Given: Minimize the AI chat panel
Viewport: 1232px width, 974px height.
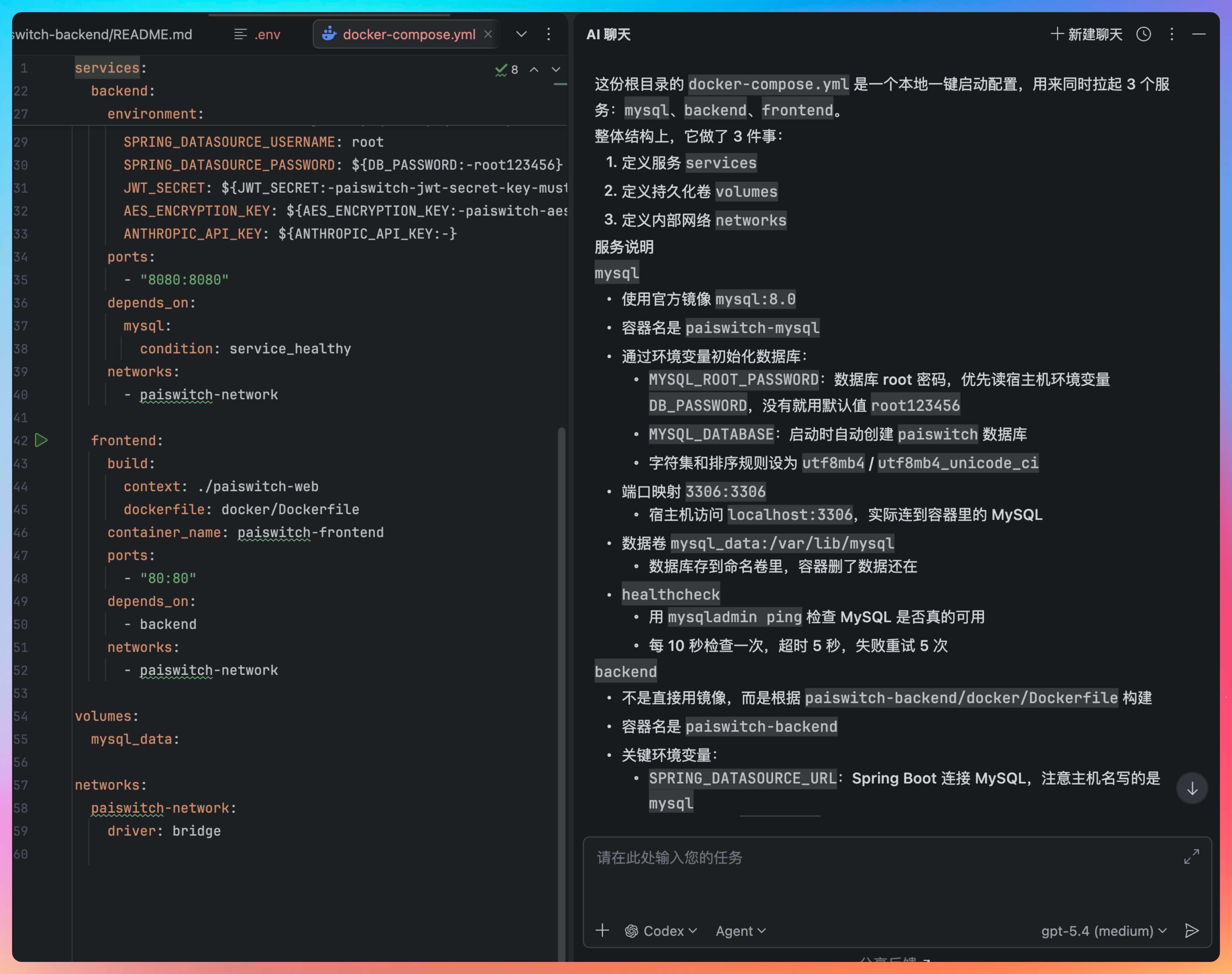Looking at the screenshot, I should pos(1199,34).
